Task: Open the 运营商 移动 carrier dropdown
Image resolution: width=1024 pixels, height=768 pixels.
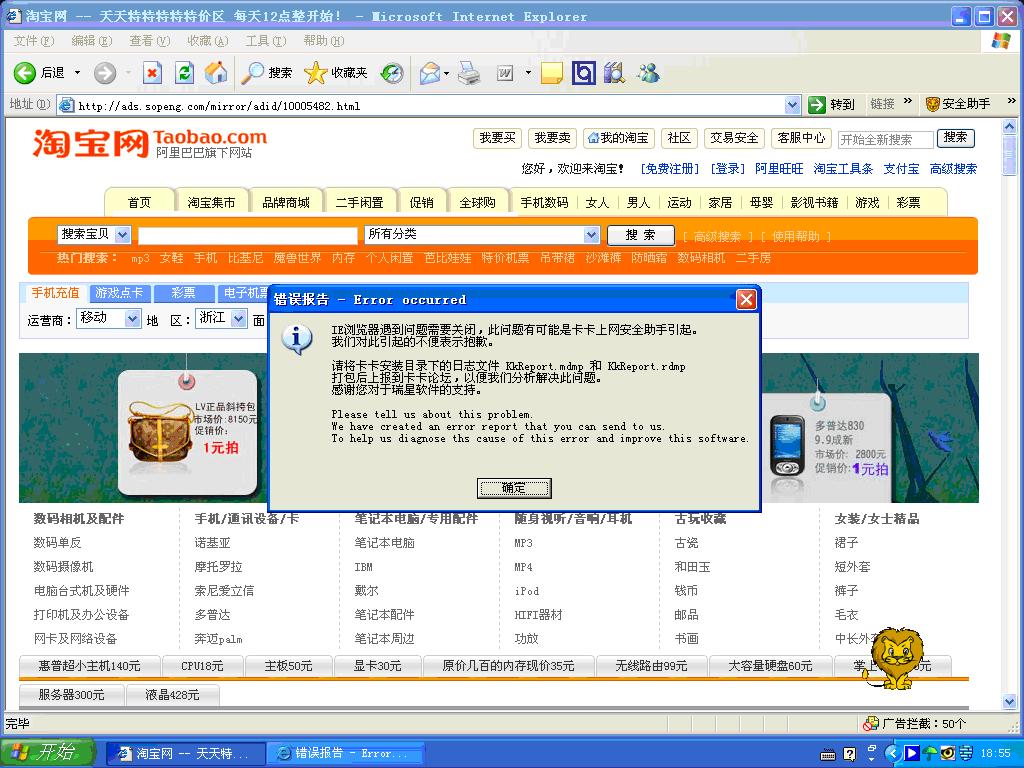Action: (133, 318)
